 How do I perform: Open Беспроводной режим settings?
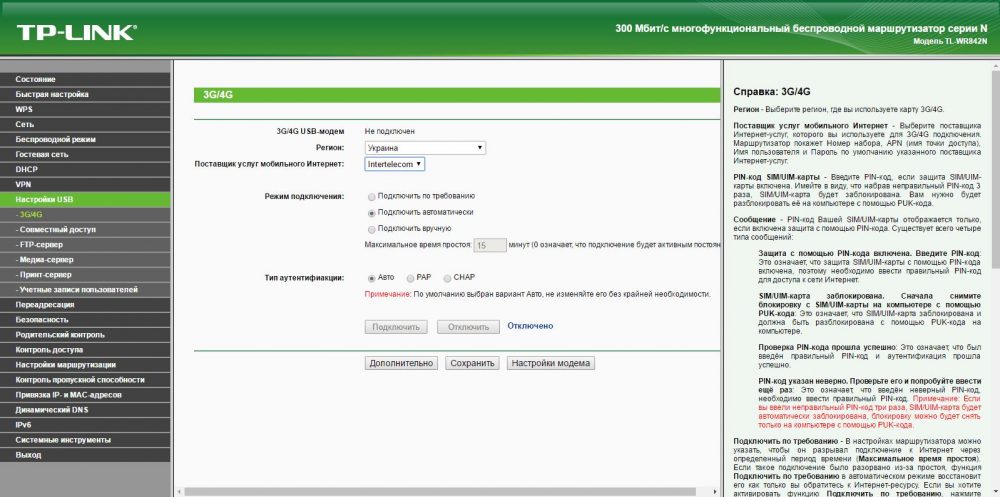pos(85,139)
